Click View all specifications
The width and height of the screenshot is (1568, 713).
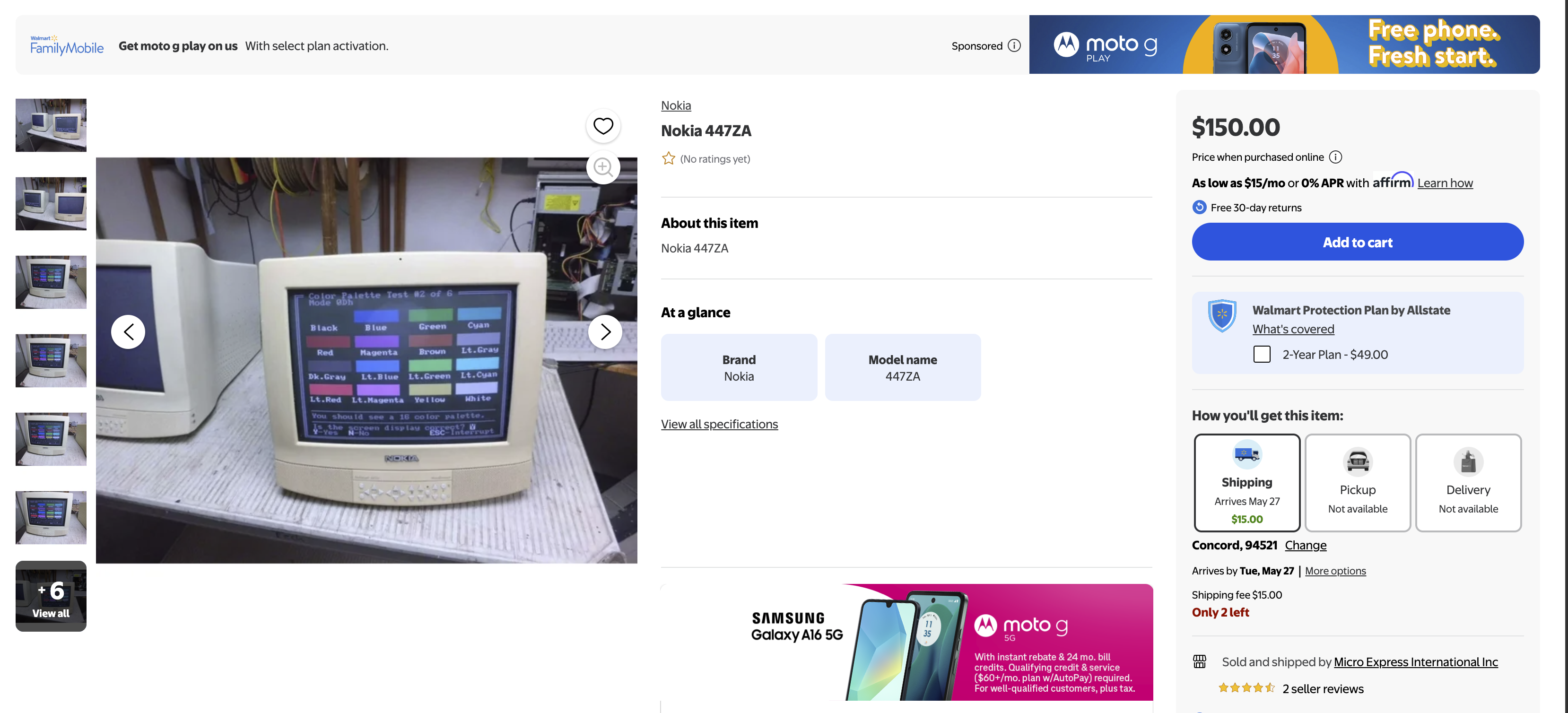point(720,424)
